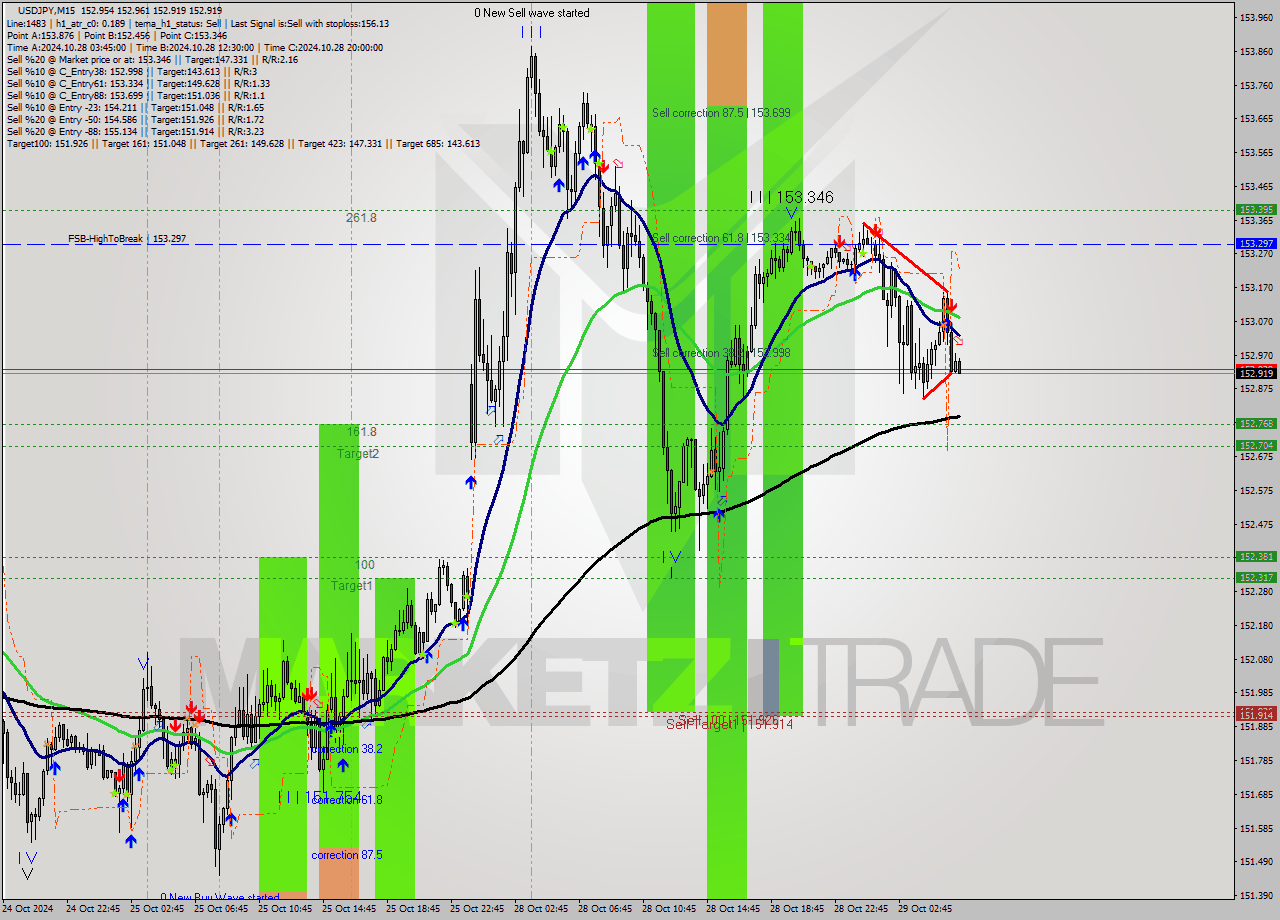Click the green 153.395 price tag

(1256, 210)
